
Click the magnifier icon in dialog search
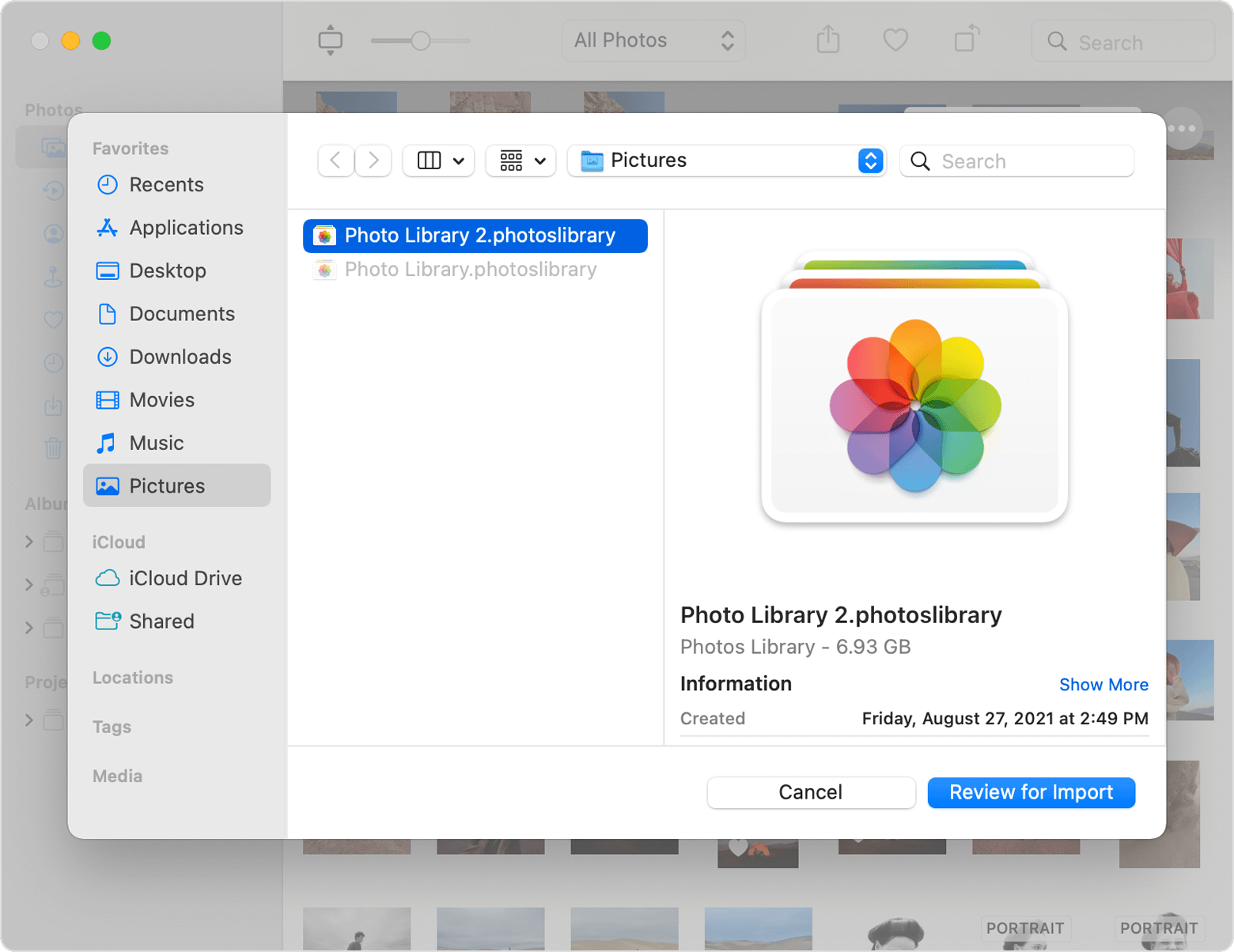tap(920, 161)
